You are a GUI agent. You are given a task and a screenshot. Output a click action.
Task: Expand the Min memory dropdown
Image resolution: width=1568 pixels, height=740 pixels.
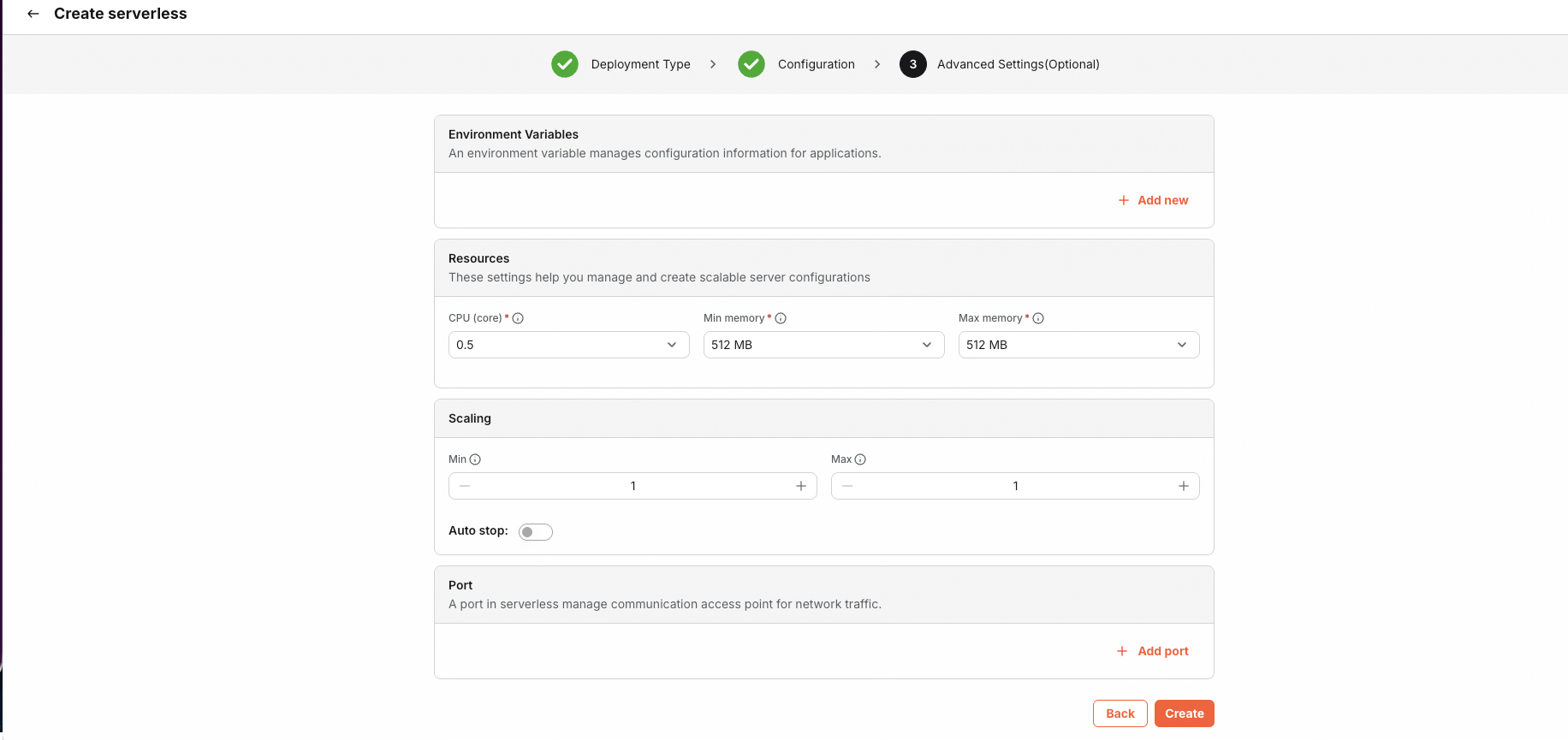point(823,345)
